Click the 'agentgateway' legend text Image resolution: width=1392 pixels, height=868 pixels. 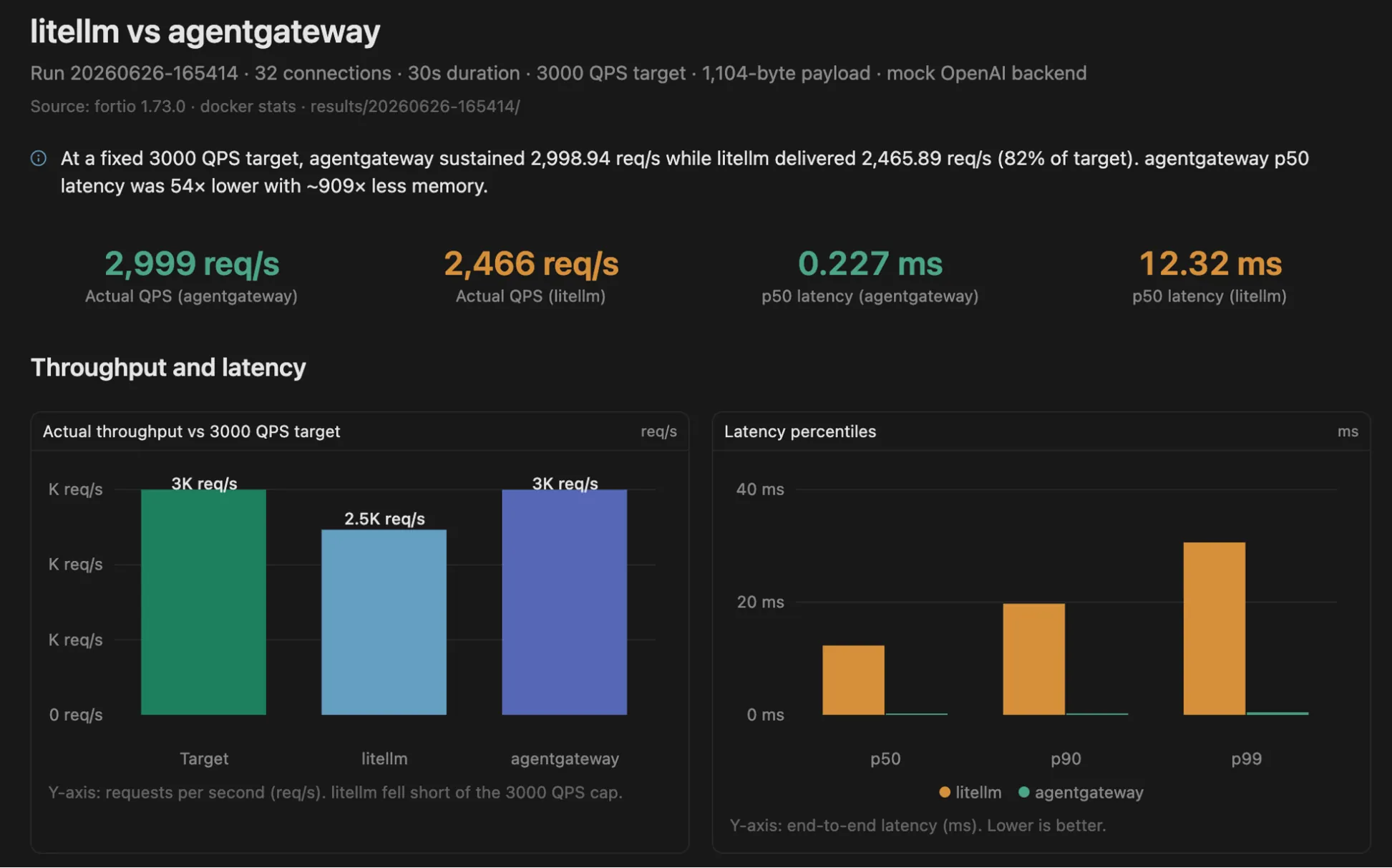pos(1089,792)
